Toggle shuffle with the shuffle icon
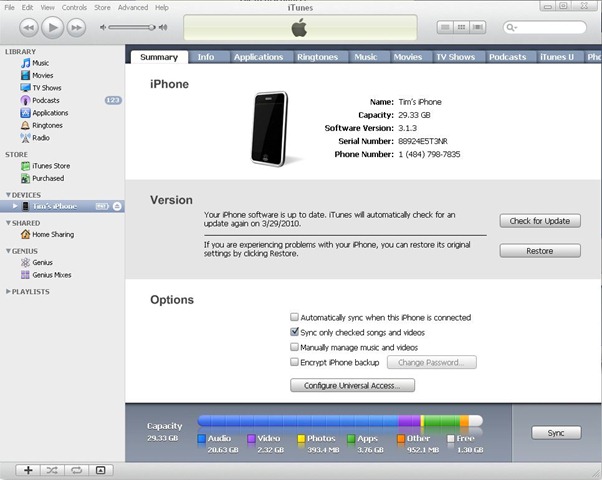This screenshot has width=602, height=480. point(52,470)
